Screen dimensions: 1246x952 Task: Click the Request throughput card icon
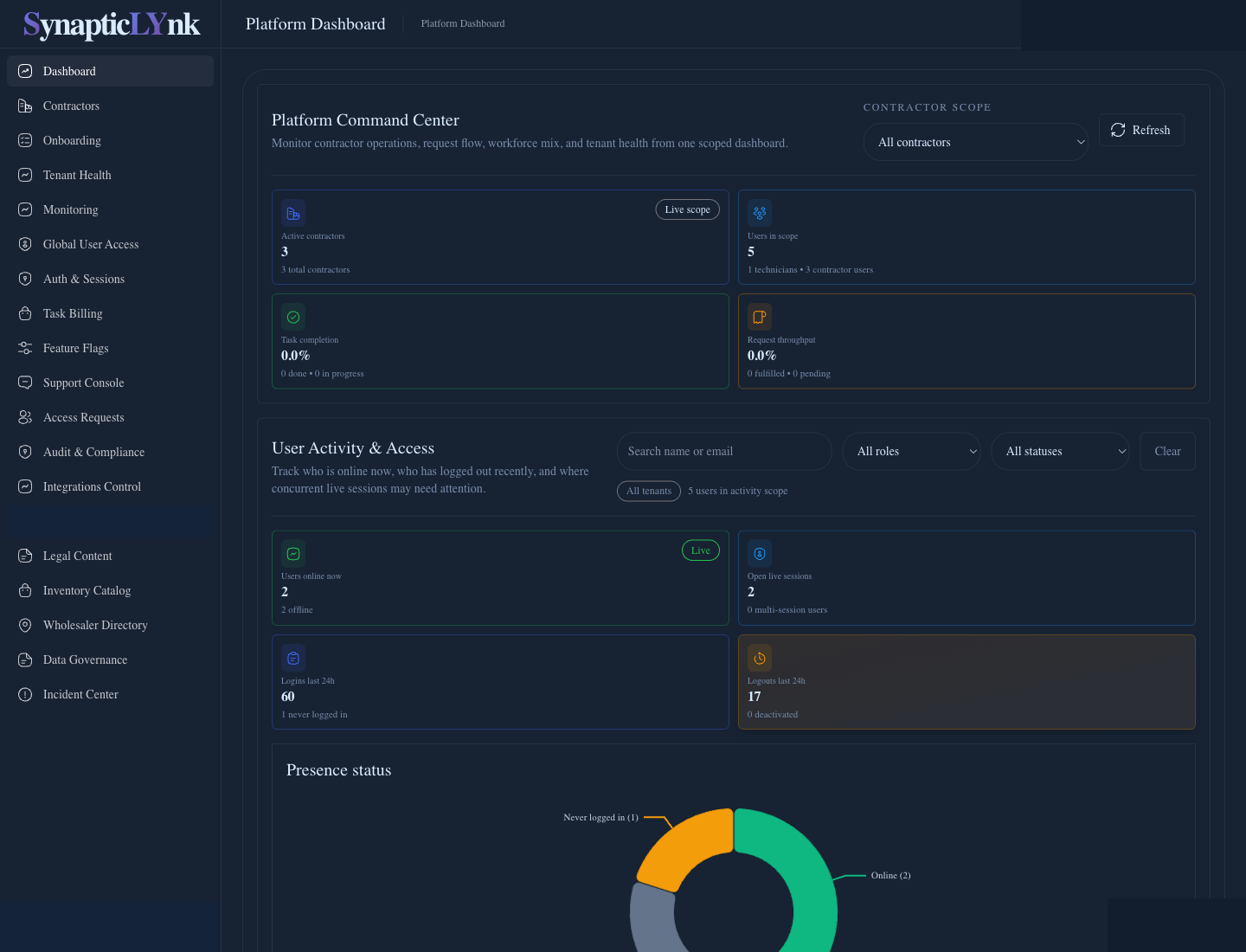(760, 317)
